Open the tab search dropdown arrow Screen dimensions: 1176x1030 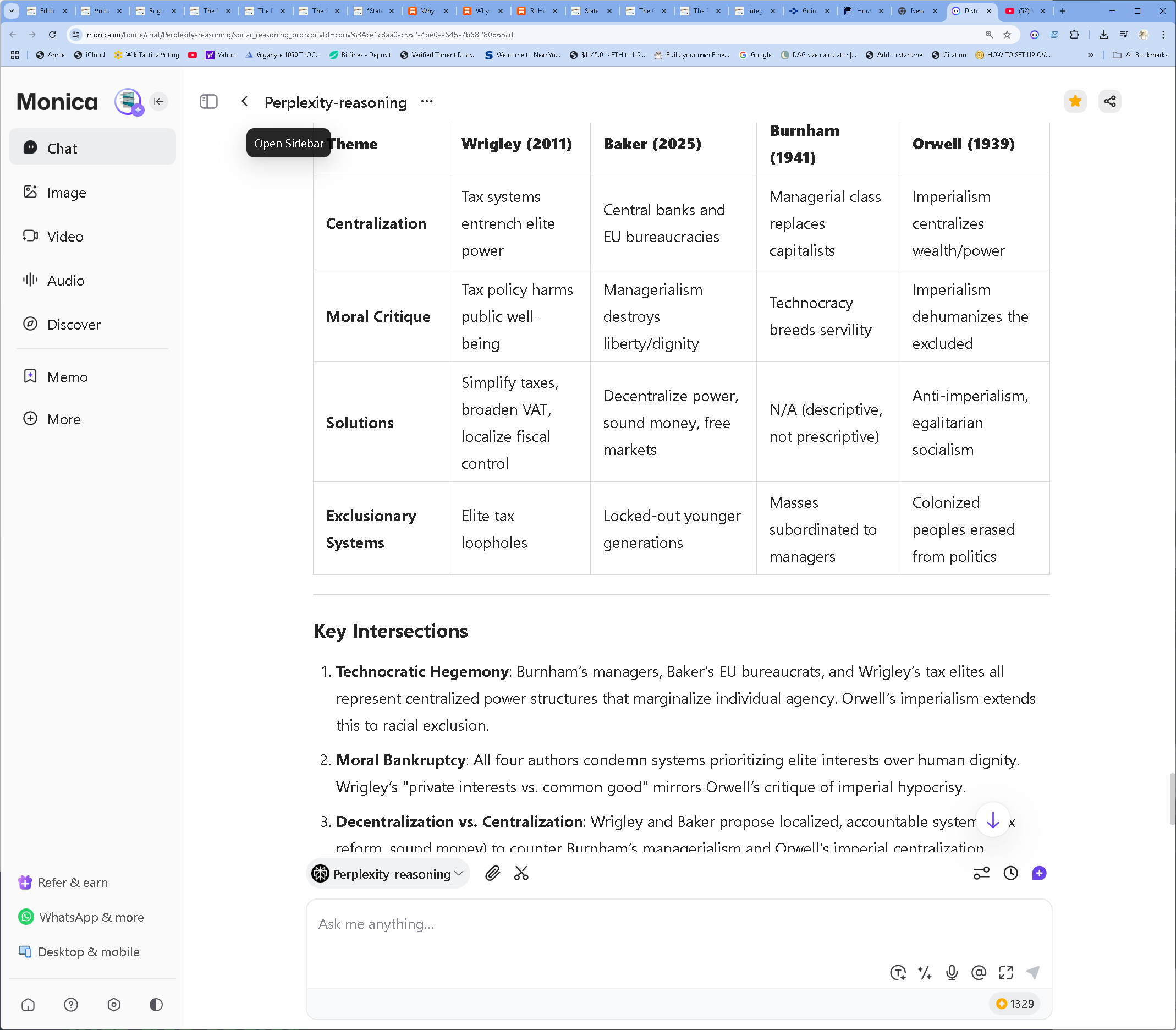click(11, 11)
